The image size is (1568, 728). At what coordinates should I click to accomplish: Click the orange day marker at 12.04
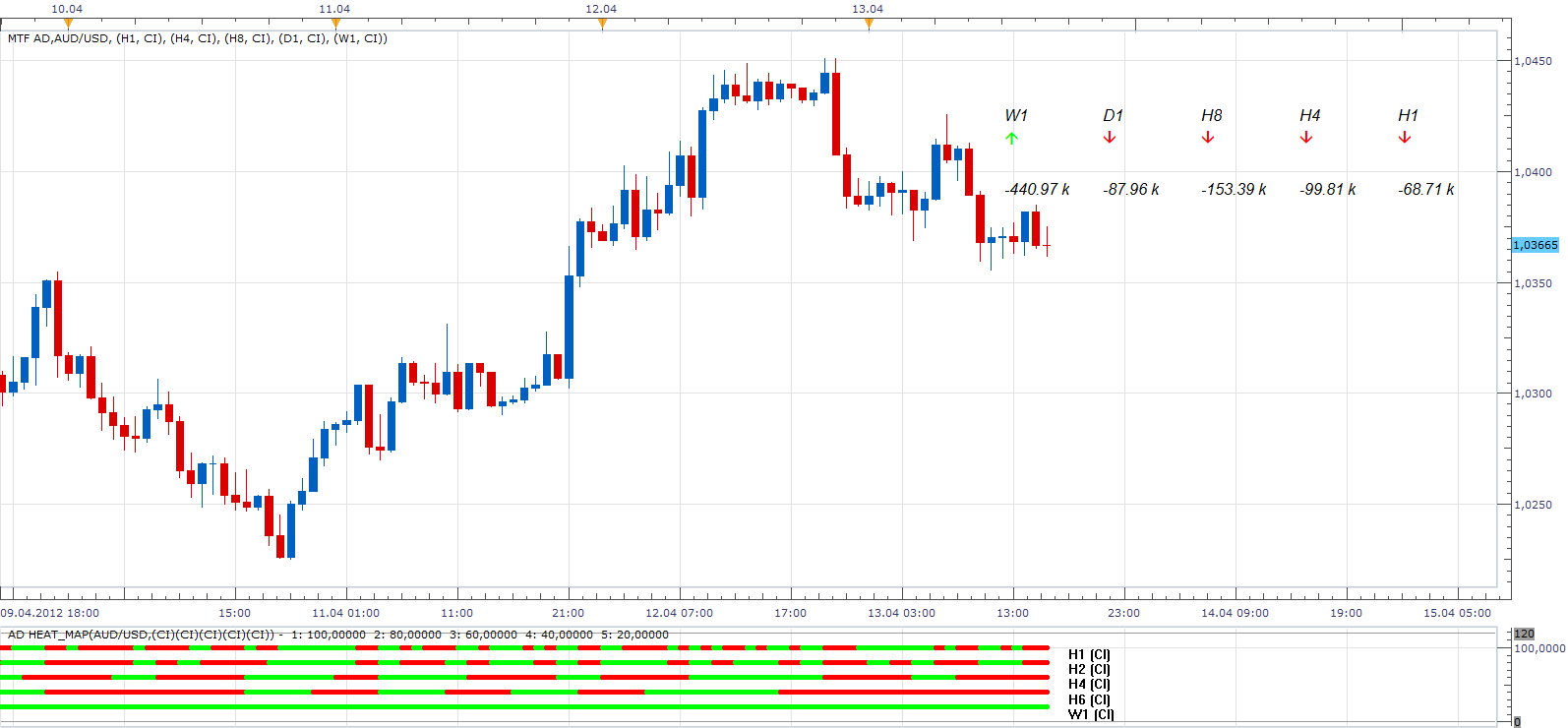tap(602, 24)
